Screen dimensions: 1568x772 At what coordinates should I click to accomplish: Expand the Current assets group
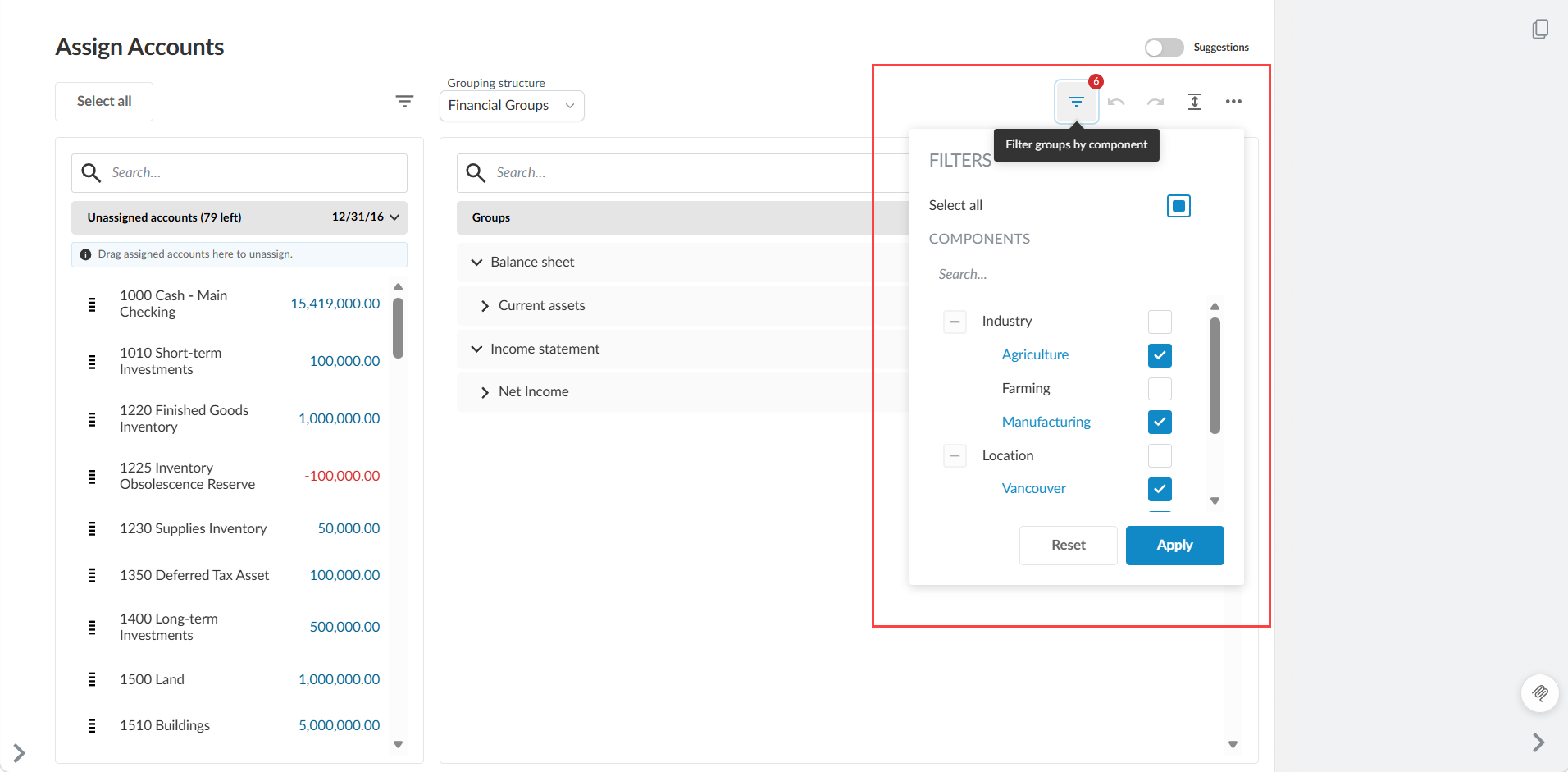pyautogui.click(x=485, y=306)
